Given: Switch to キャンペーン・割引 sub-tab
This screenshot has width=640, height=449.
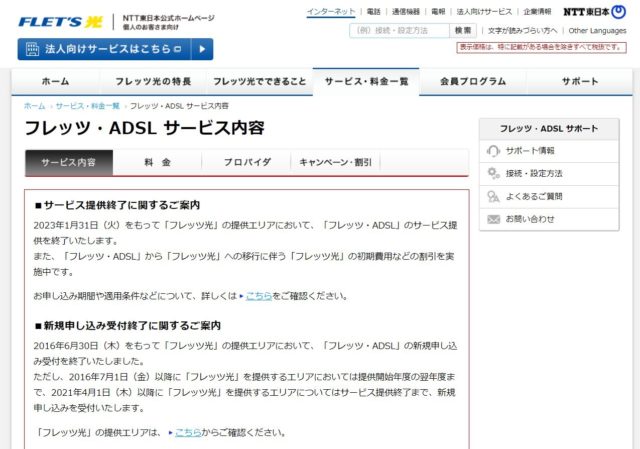Looking at the screenshot, I should [x=336, y=162].
